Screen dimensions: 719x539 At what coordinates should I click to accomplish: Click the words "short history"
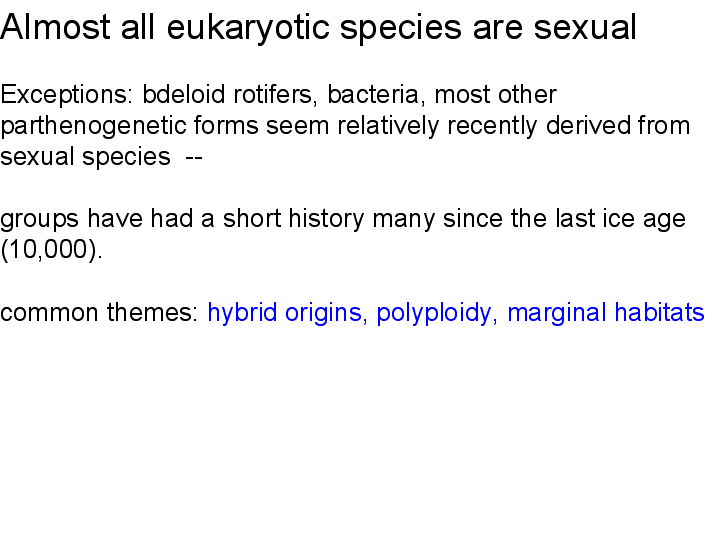tap(293, 219)
